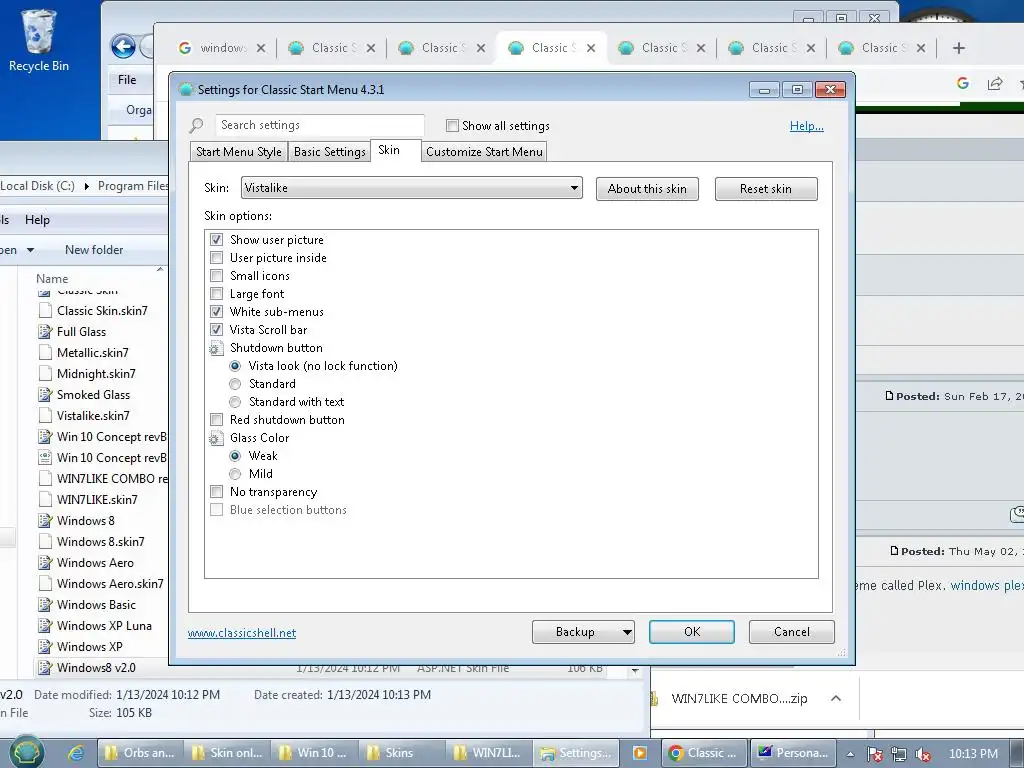Click the magnifier icon beside Search settings
Screen dimensions: 1024x768
coord(196,125)
